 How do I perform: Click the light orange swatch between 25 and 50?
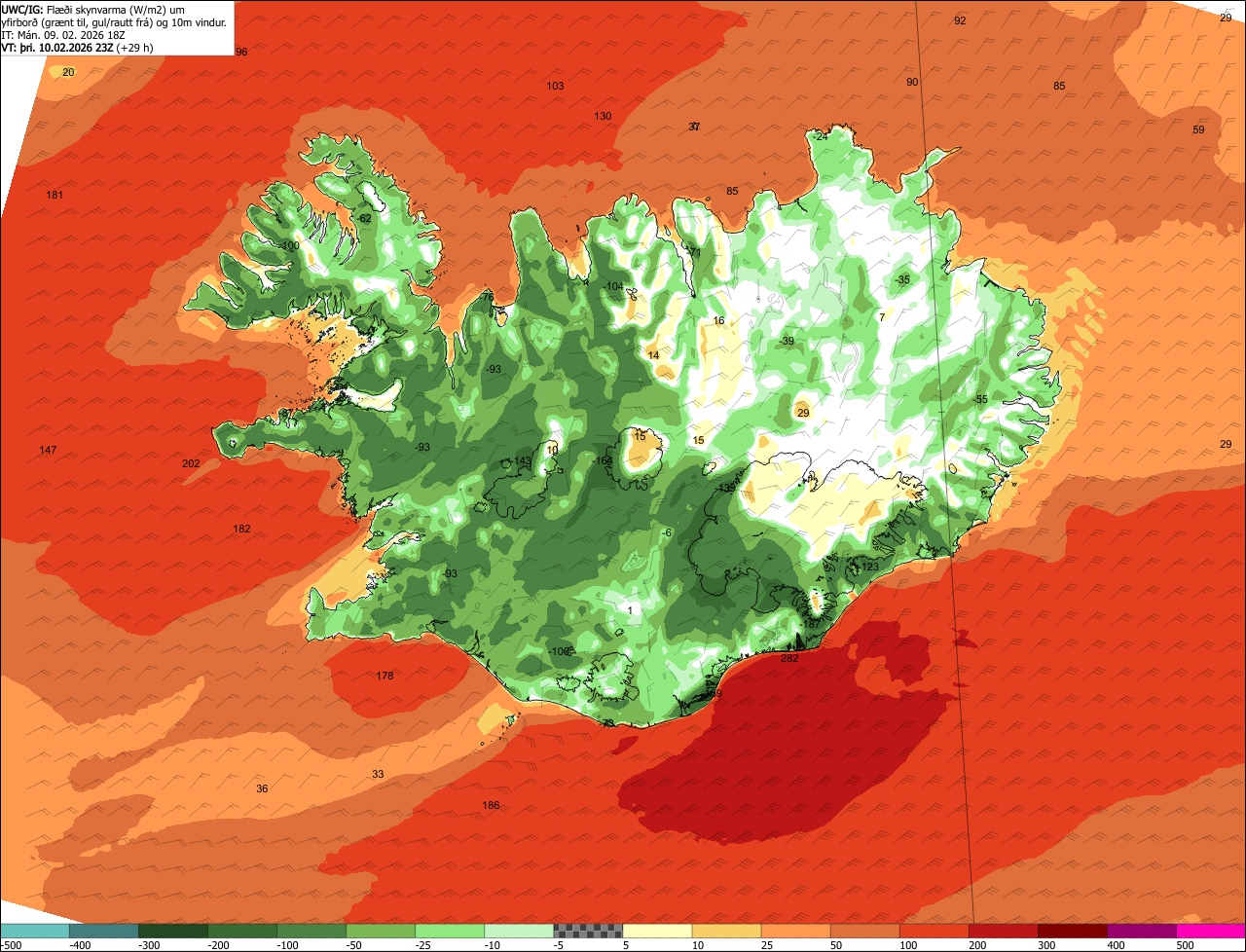click(x=795, y=931)
